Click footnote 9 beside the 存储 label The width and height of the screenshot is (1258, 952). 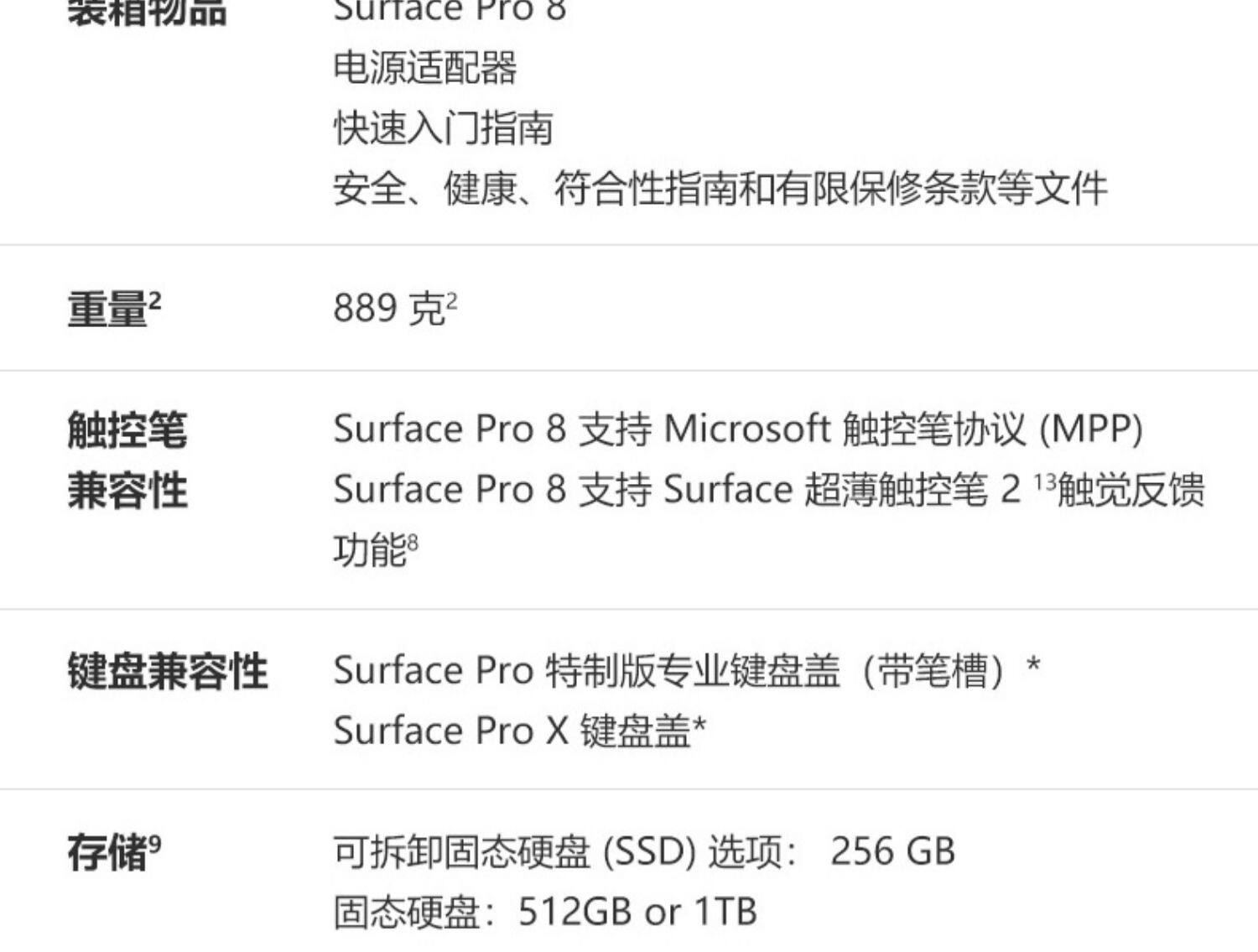[155, 842]
